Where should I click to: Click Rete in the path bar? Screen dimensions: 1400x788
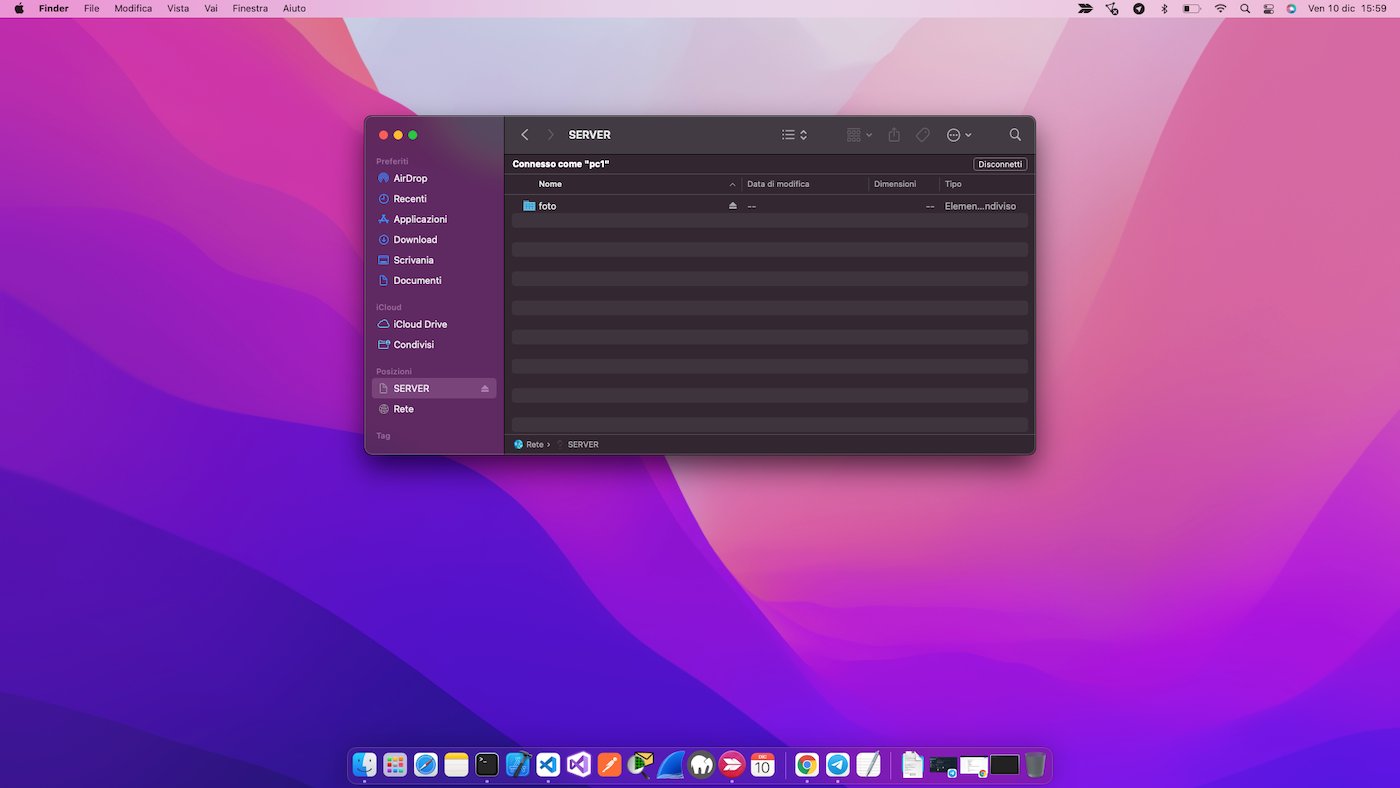536,444
